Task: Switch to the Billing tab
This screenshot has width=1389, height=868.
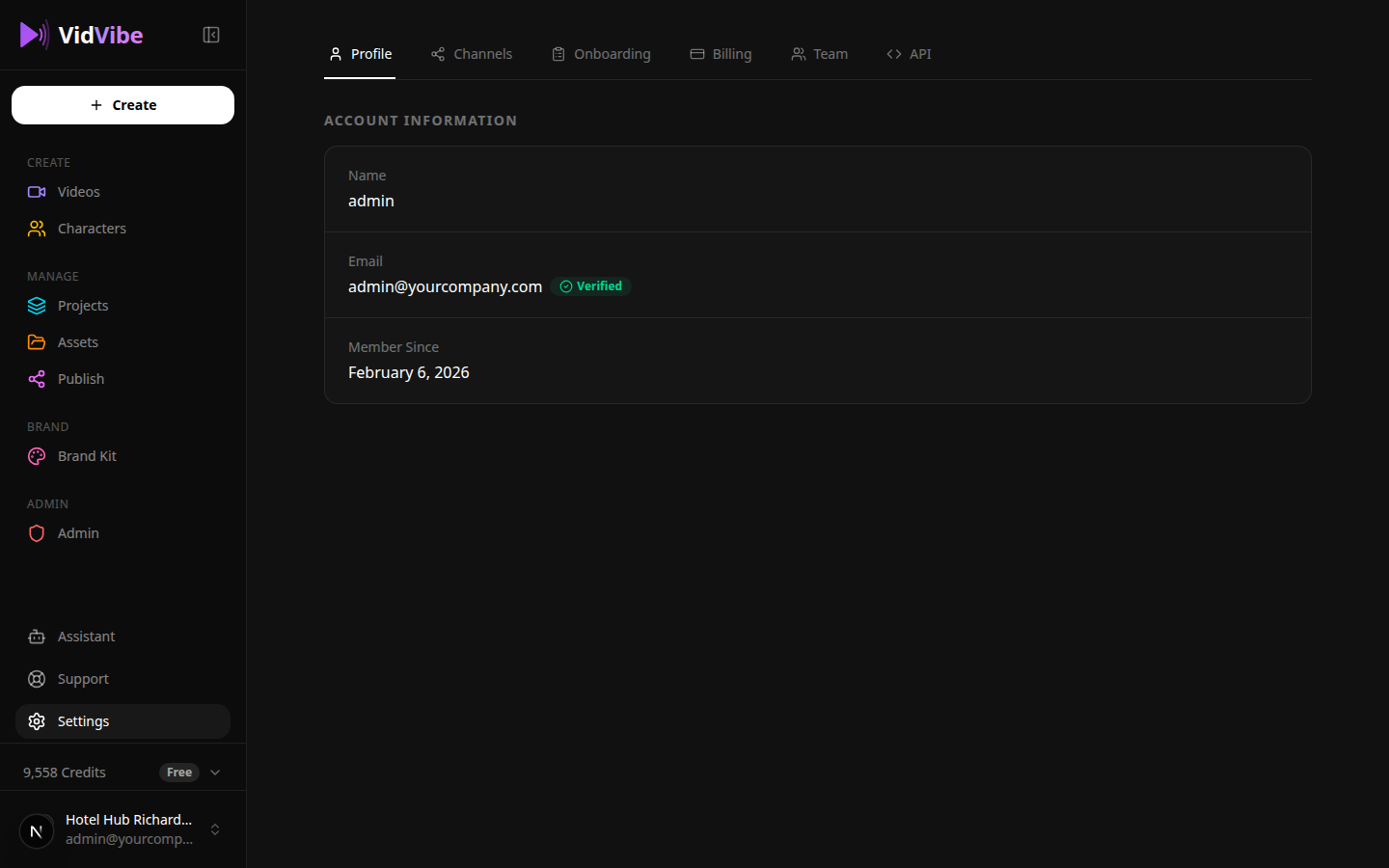Action: tap(721, 54)
